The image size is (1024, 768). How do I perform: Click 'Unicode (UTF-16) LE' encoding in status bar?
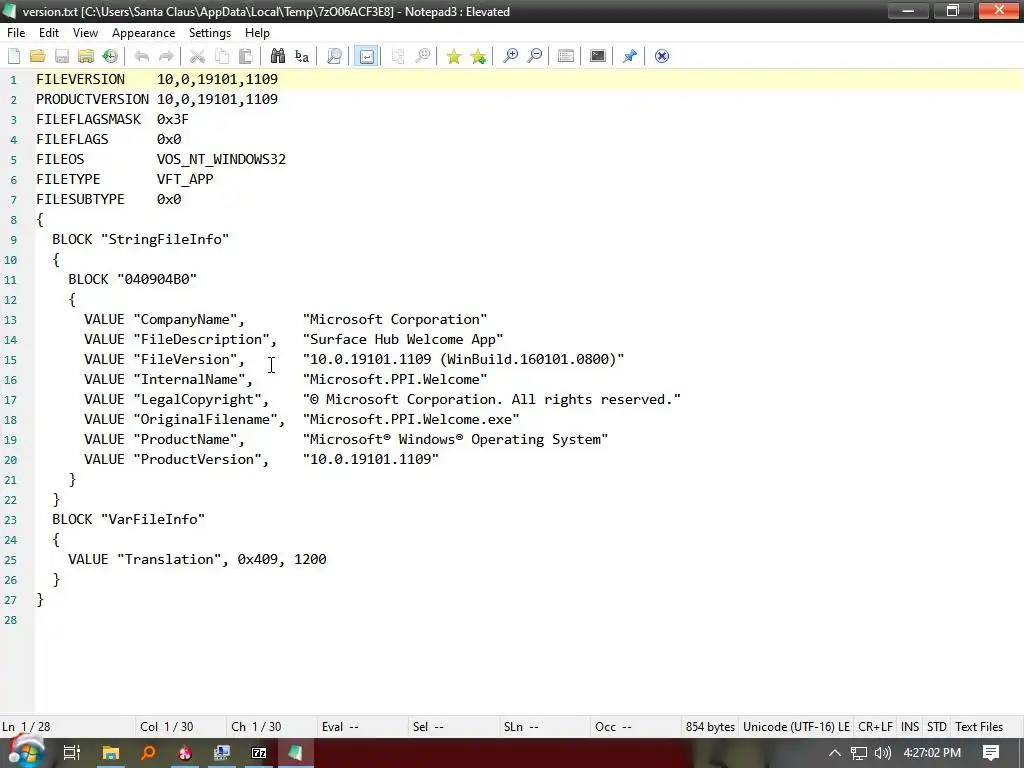(x=796, y=727)
